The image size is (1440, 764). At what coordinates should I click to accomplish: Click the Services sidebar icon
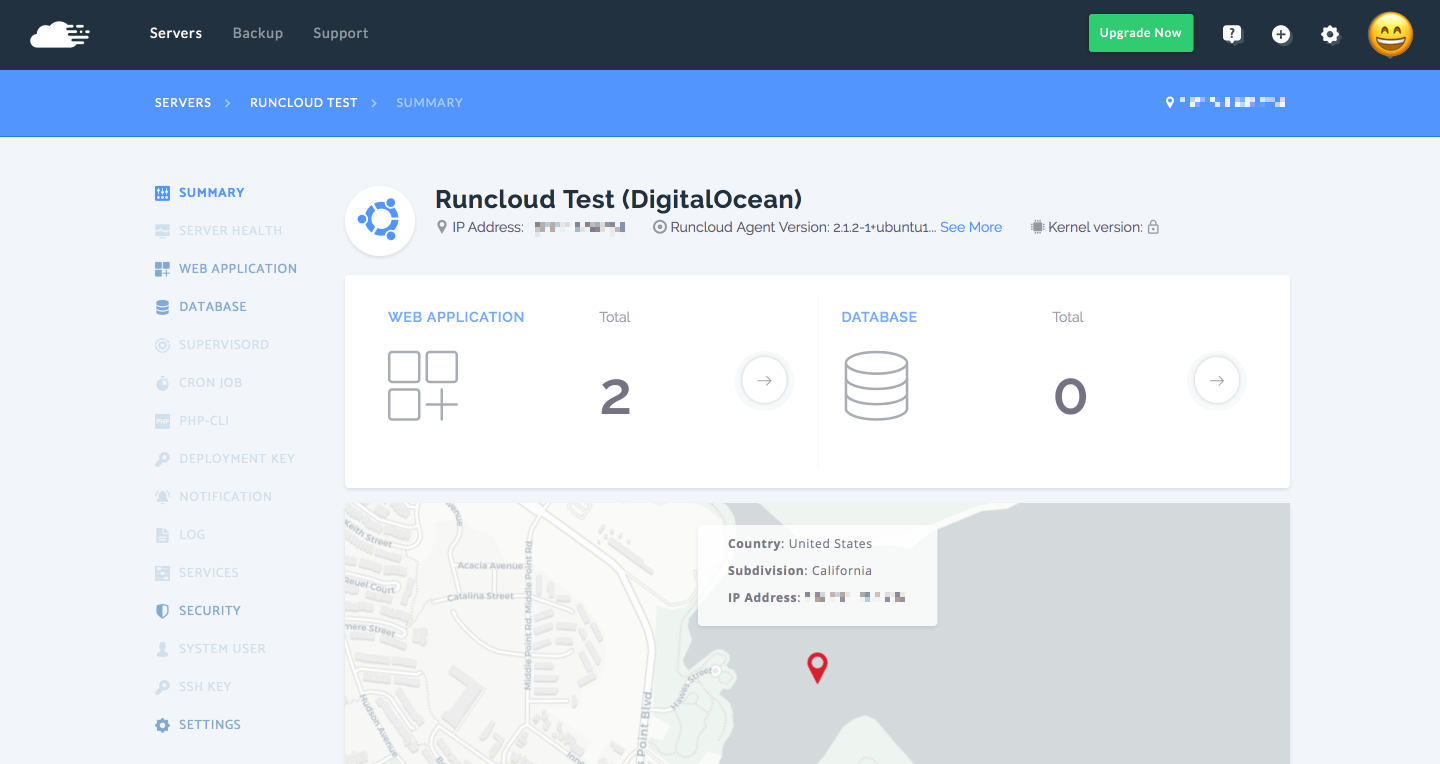pos(162,573)
